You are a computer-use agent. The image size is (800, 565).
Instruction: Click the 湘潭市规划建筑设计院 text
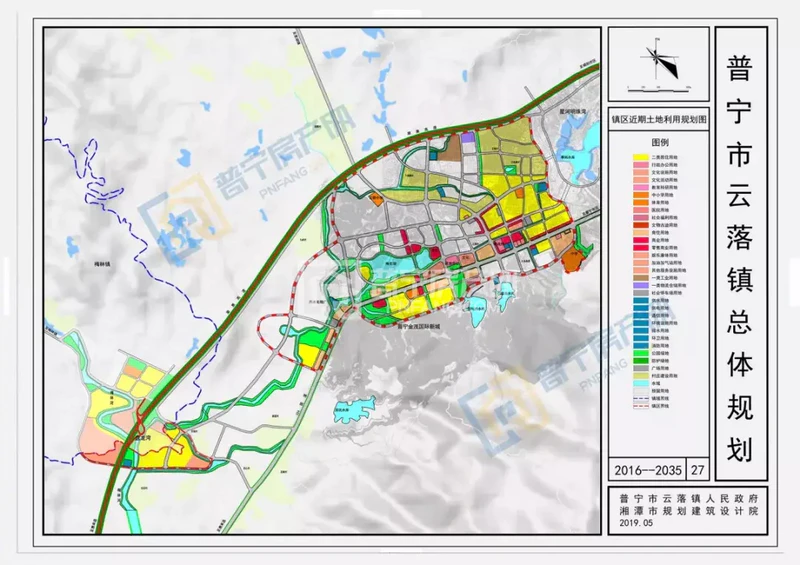tap(689, 510)
